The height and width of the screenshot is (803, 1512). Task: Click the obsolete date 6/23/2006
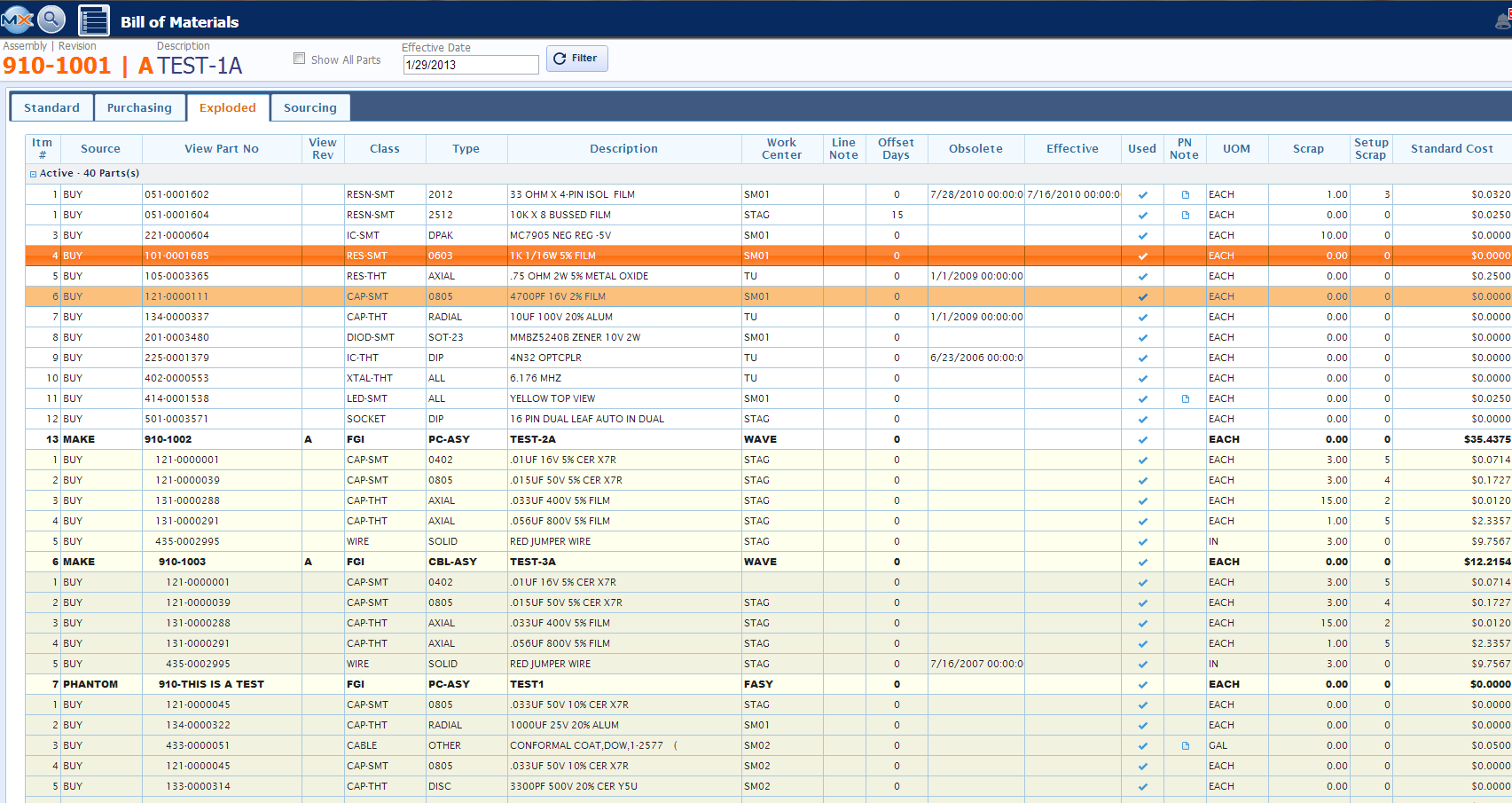click(x=976, y=358)
